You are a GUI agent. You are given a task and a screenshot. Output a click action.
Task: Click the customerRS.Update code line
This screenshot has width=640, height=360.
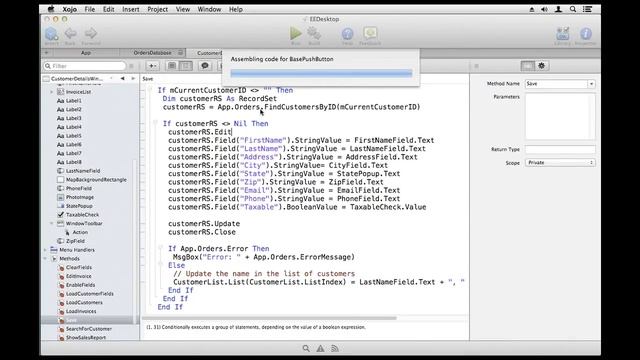point(204,224)
